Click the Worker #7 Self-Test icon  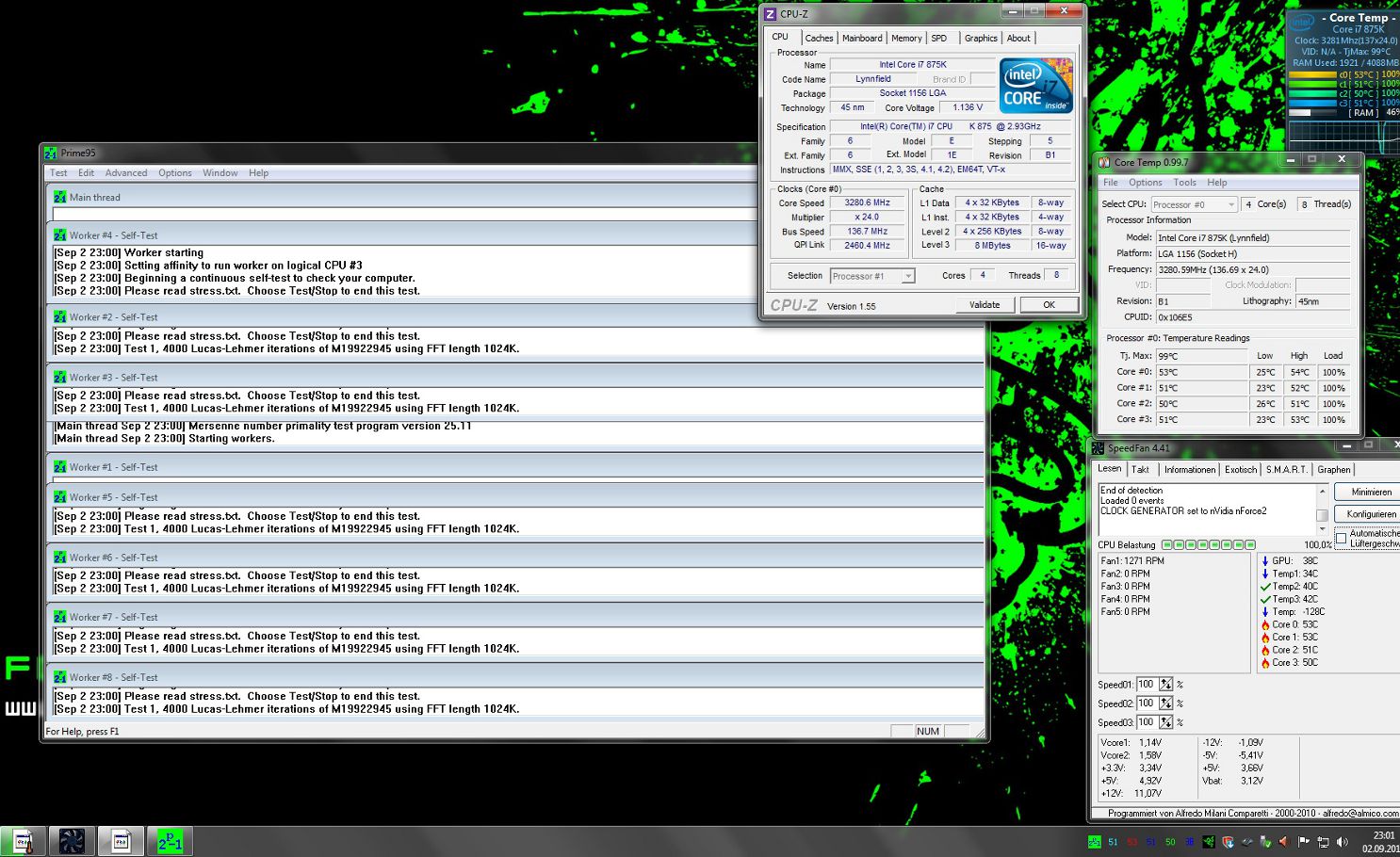click(x=60, y=617)
